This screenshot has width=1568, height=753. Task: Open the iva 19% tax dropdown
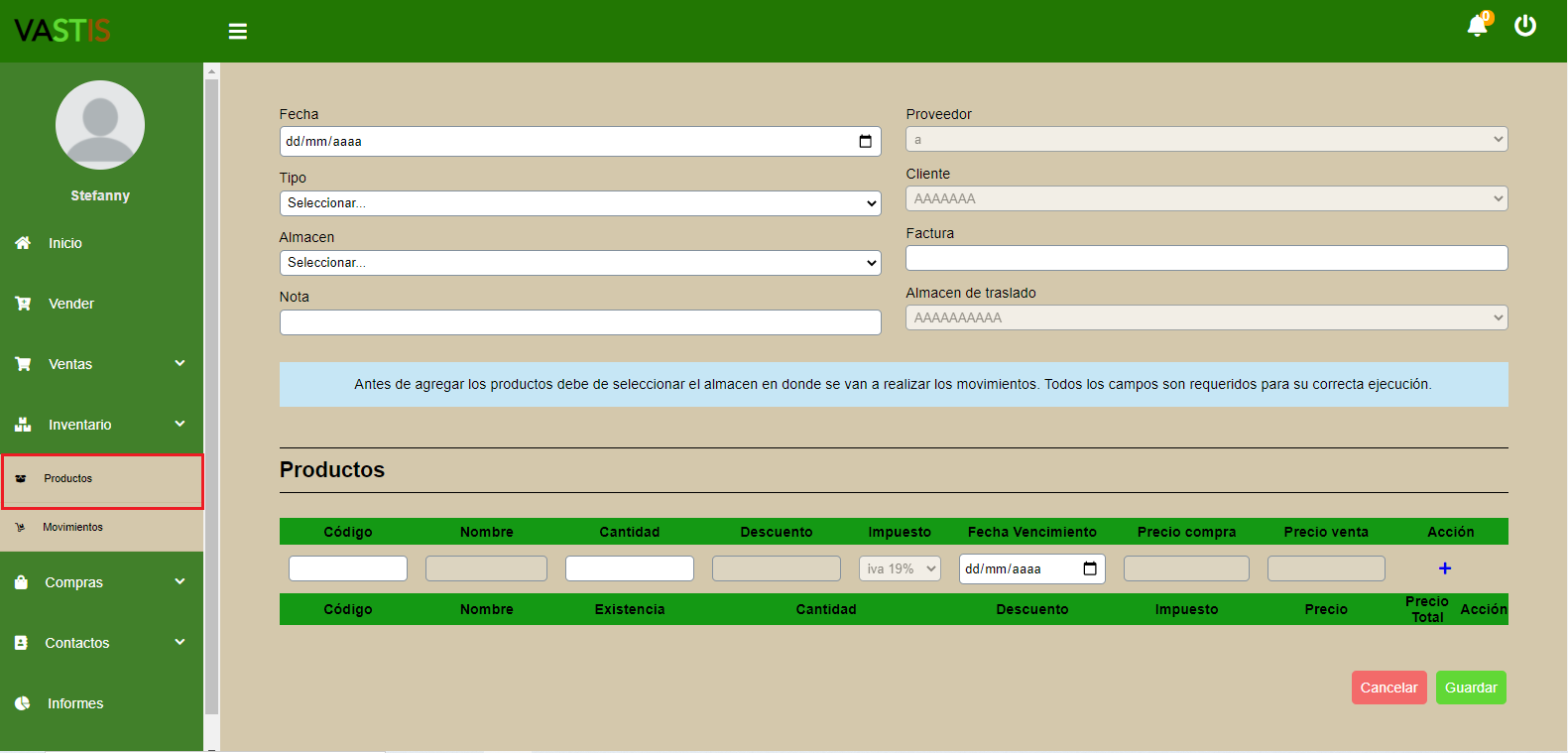(x=900, y=568)
